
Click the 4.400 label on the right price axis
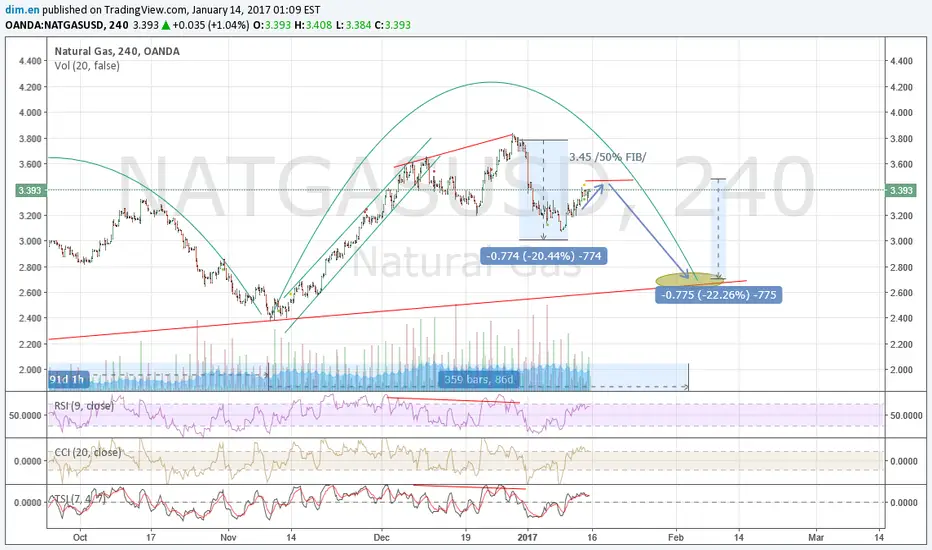coord(901,61)
